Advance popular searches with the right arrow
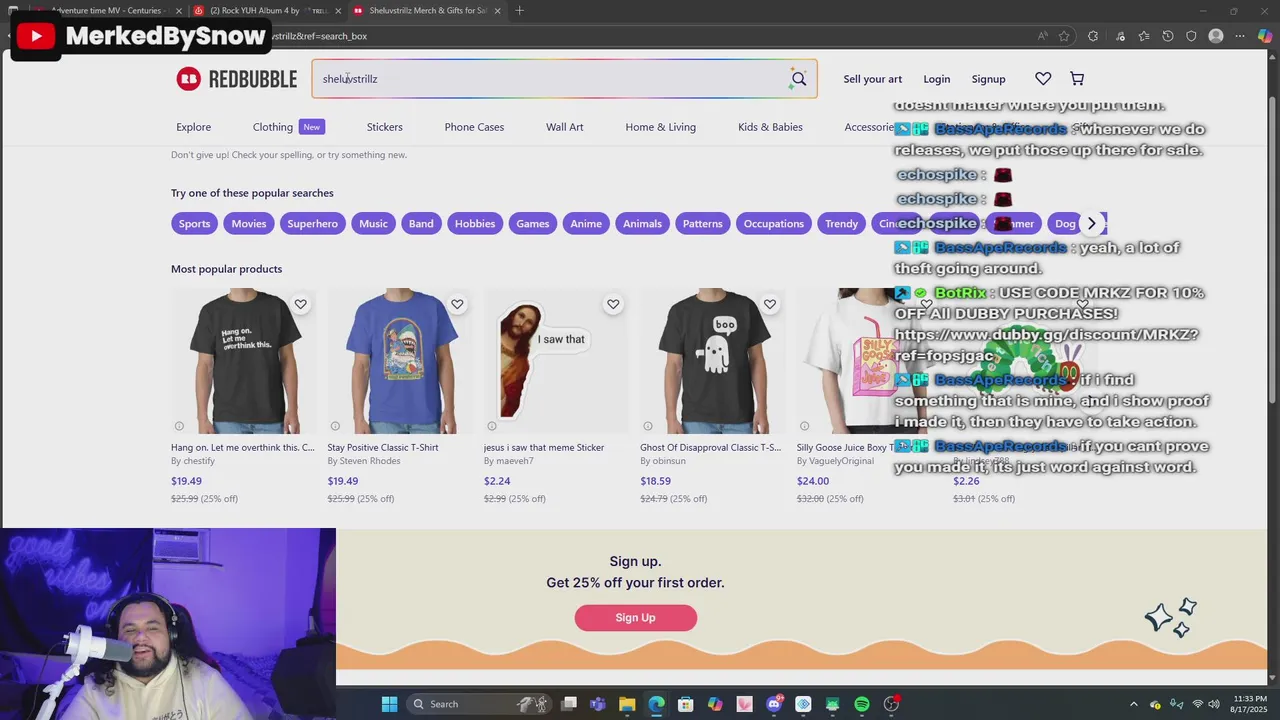The height and width of the screenshot is (720, 1280). (1092, 223)
